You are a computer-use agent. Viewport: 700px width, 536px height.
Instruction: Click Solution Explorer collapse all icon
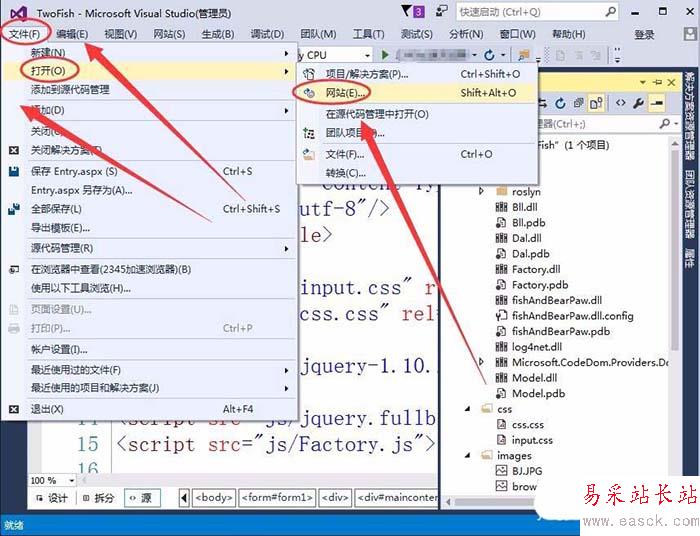click(x=579, y=104)
